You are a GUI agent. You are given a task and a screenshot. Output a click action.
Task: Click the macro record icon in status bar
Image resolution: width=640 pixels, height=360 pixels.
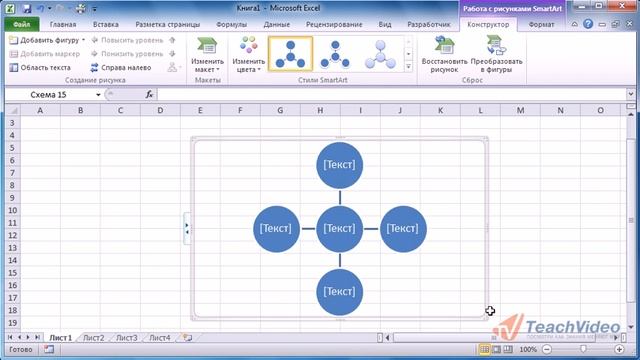click(49, 349)
